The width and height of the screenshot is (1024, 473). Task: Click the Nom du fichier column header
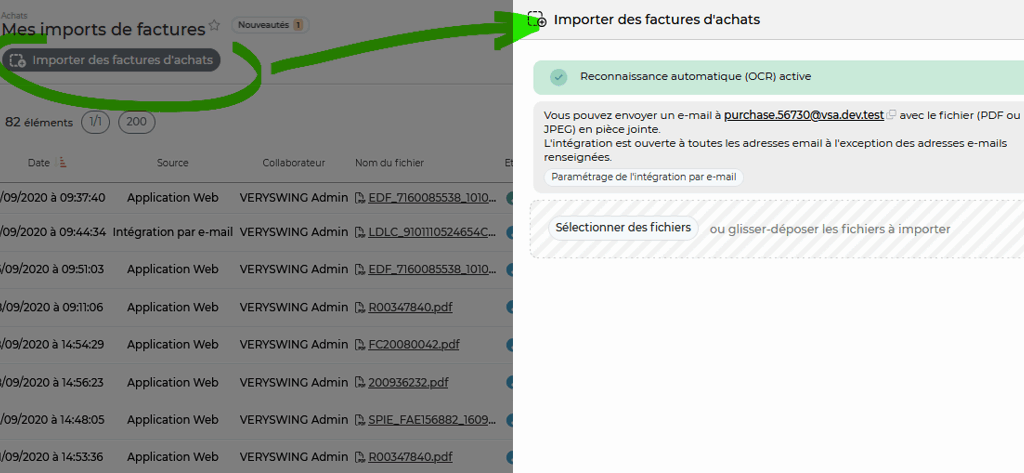(389, 163)
